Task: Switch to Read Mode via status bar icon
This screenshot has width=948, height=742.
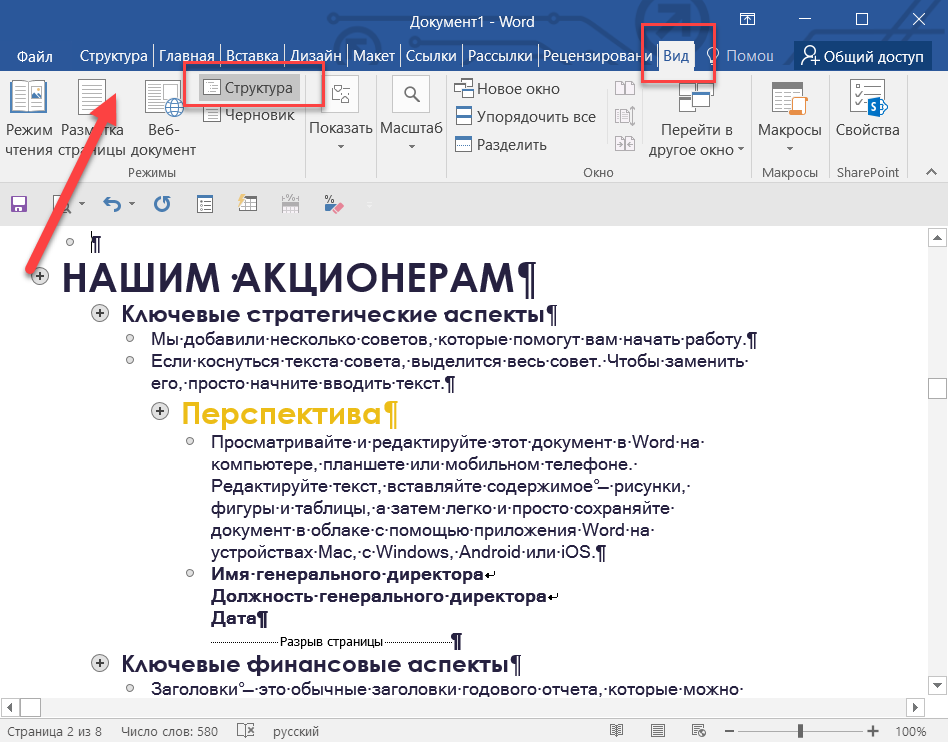Action: [616, 731]
